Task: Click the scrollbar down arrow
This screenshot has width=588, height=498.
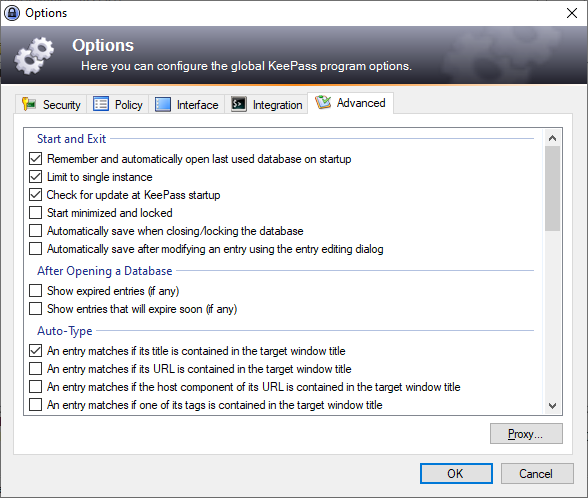Action: click(x=552, y=406)
